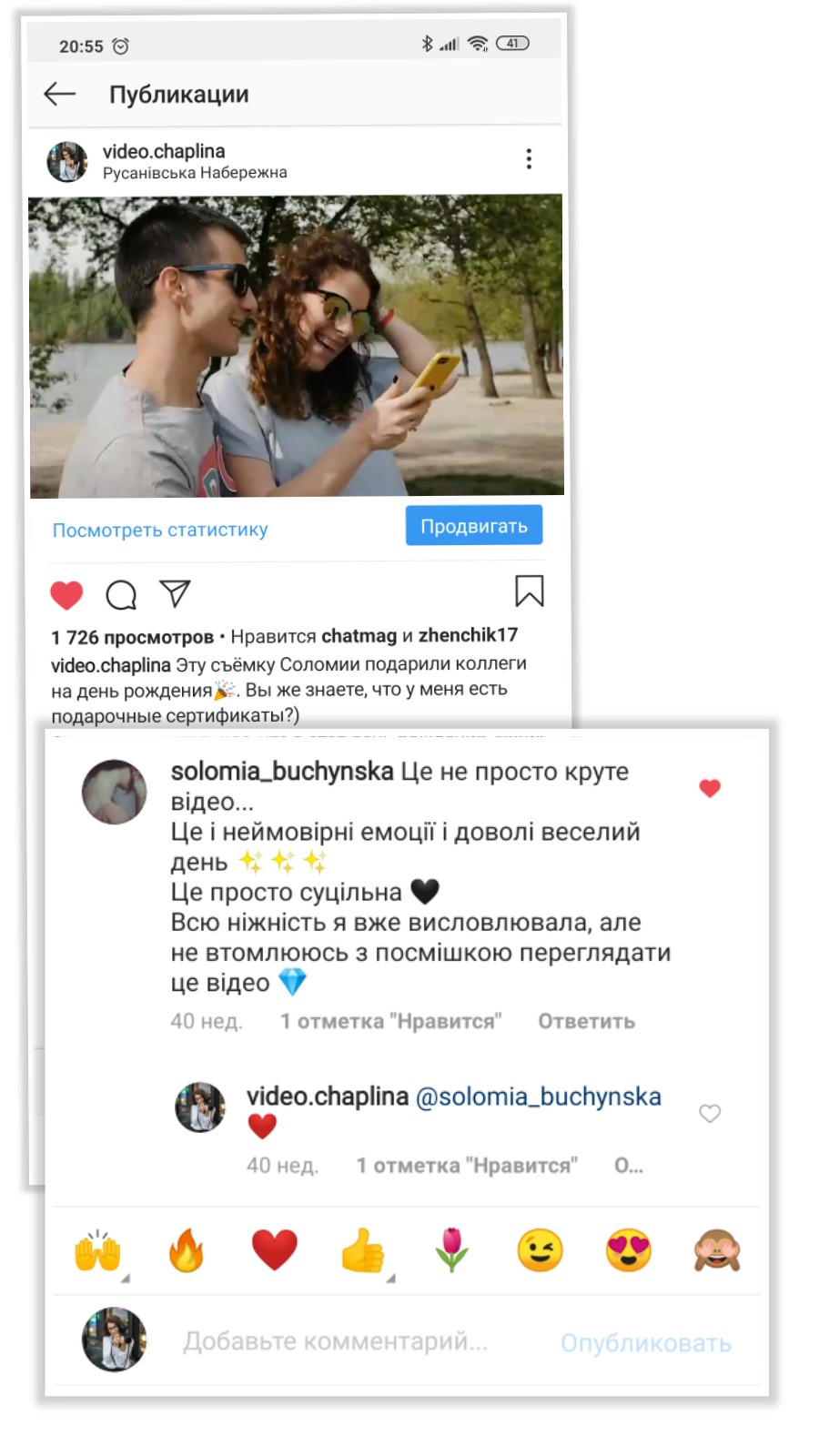Viewport: 819px width, 1456px height.
Task: Share the post with the paper plane icon
Action: [x=175, y=593]
